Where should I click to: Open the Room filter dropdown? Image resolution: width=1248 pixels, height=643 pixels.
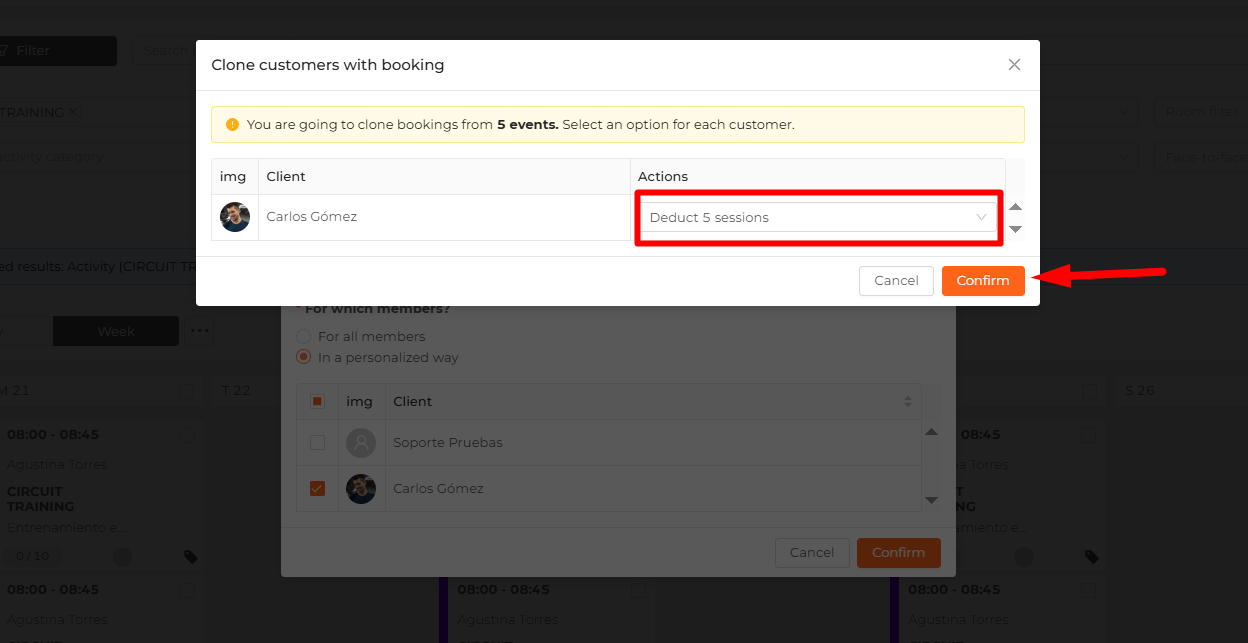click(x=1201, y=112)
